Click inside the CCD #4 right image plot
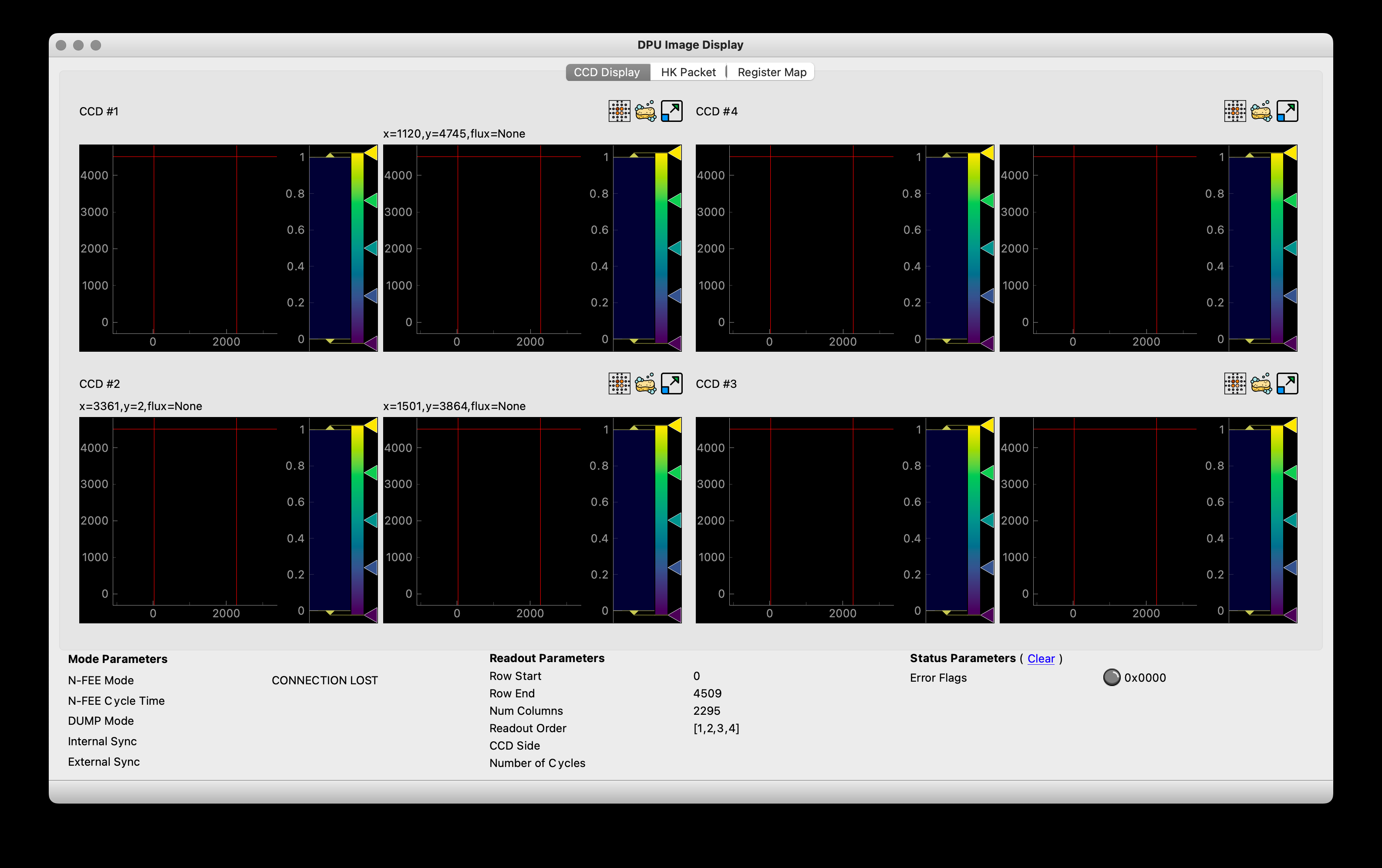Image resolution: width=1382 pixels, height=868 pixels. tap(1115, 239)
